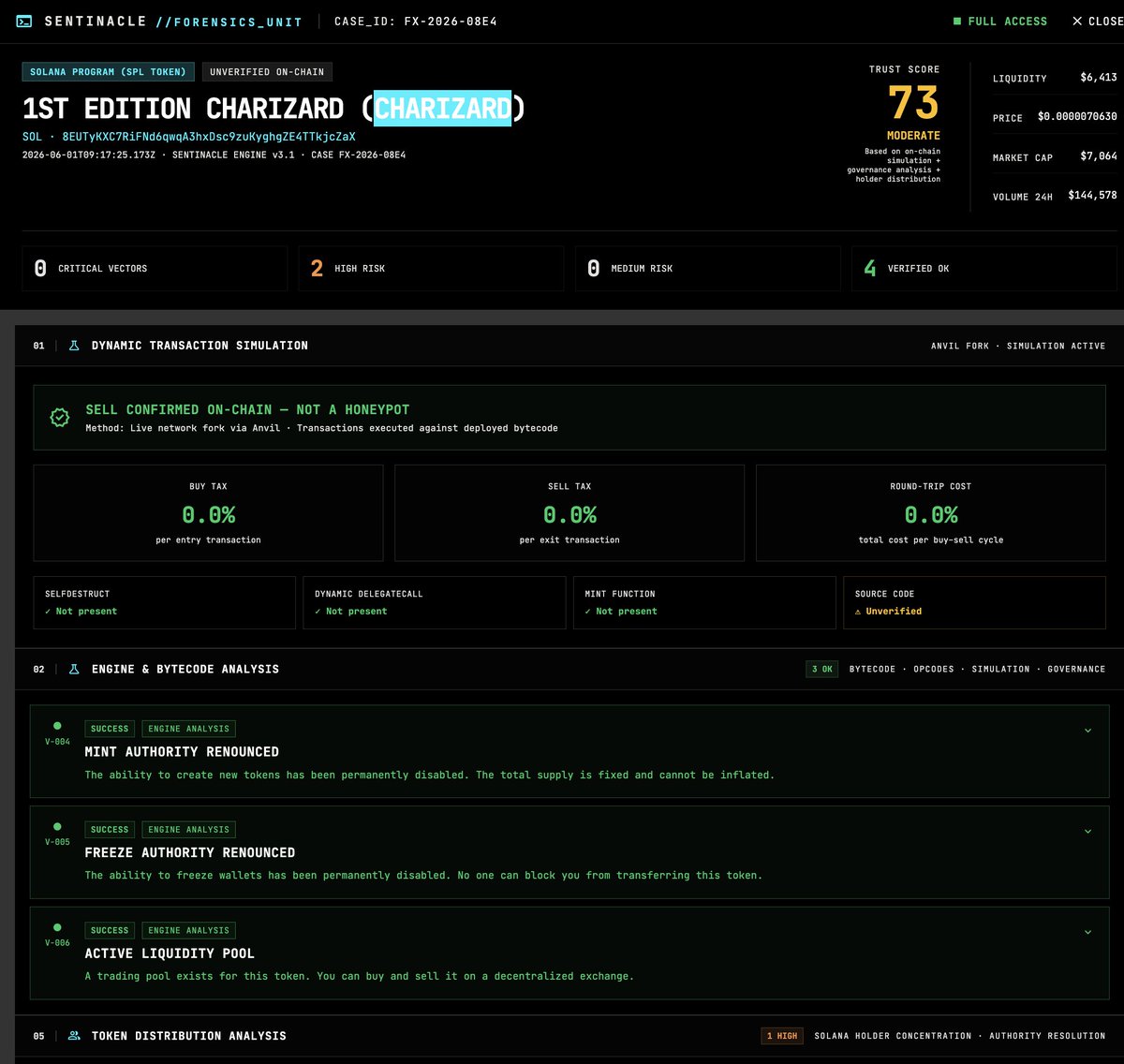Image resolution: width=1124 pixels, height=1064 pixels.
Task: Click the Success tag on Mint Authority Renounced
Action: coord(110,729)
